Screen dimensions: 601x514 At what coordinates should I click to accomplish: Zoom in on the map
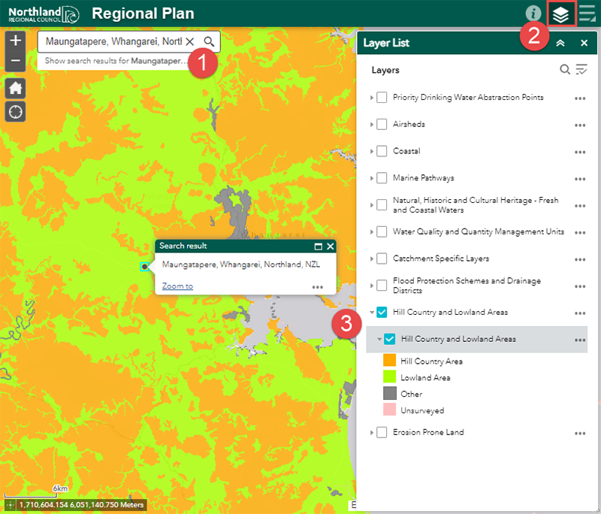[x=15, y=41]
